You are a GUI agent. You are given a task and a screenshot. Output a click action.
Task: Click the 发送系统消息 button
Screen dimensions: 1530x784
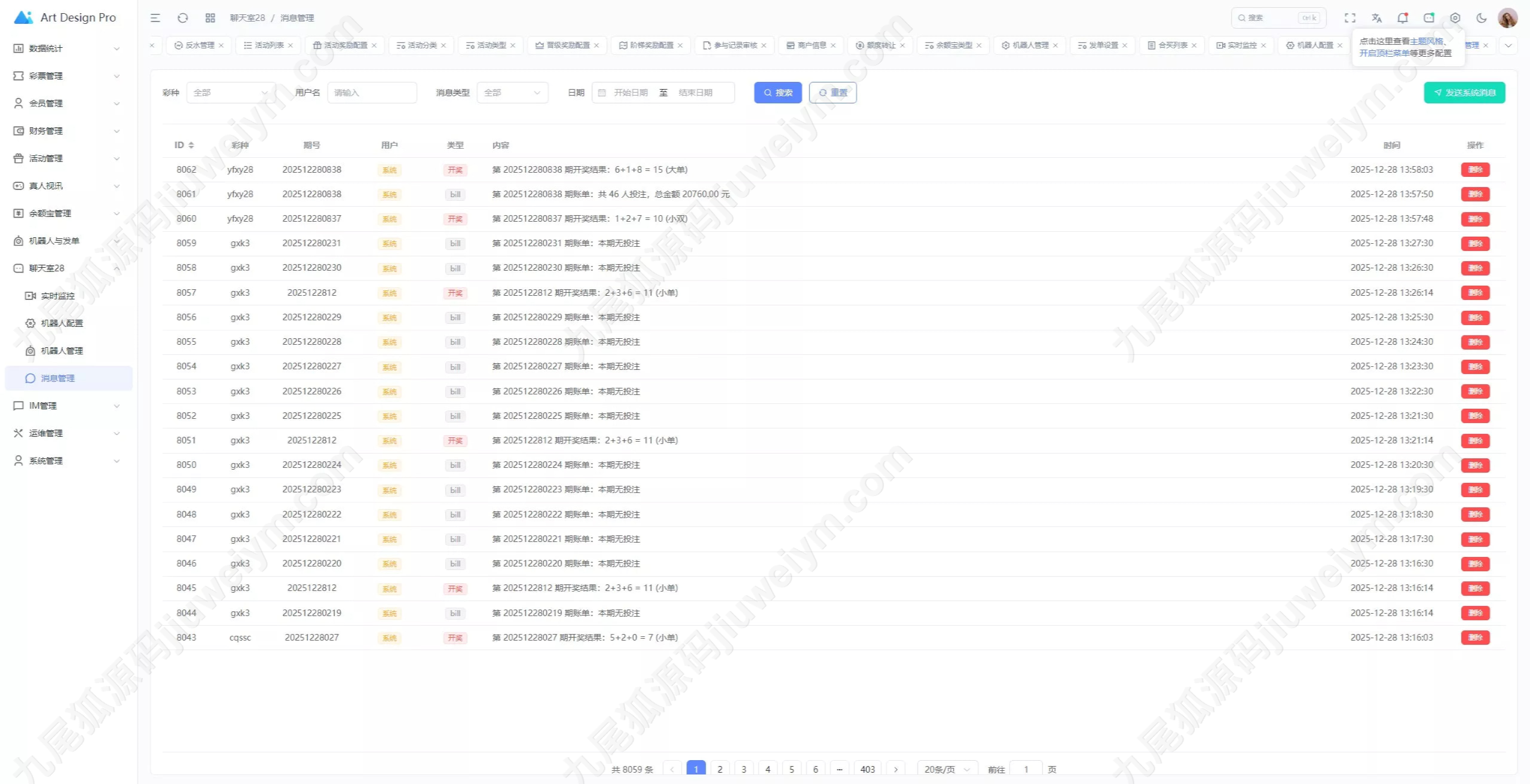point(1465,93)
